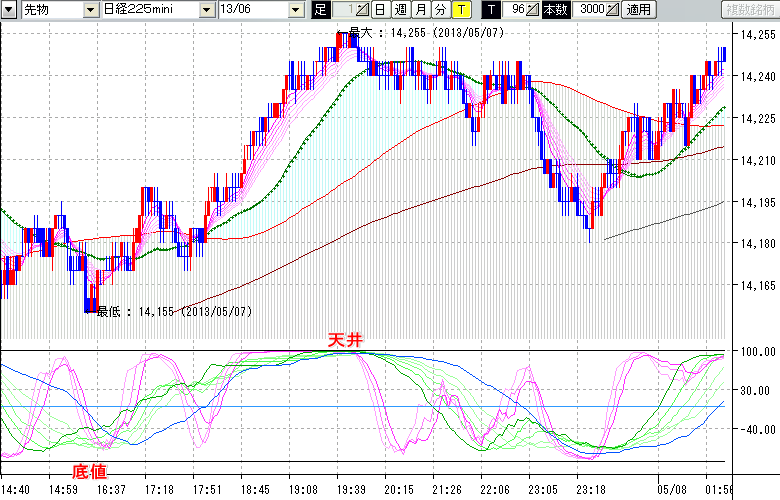This screenshot has height=500, width=780.
Task: Adjust the spinner next to 3000 bar count
Action: click(x=612, y=10)
